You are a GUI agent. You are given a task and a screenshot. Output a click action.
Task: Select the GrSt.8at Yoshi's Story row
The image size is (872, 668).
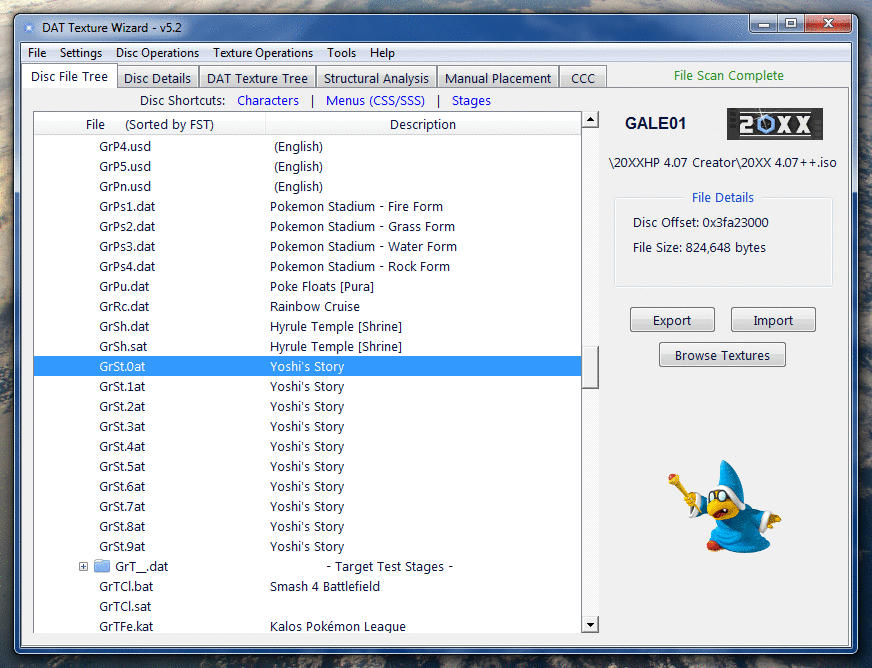[308, 527]
